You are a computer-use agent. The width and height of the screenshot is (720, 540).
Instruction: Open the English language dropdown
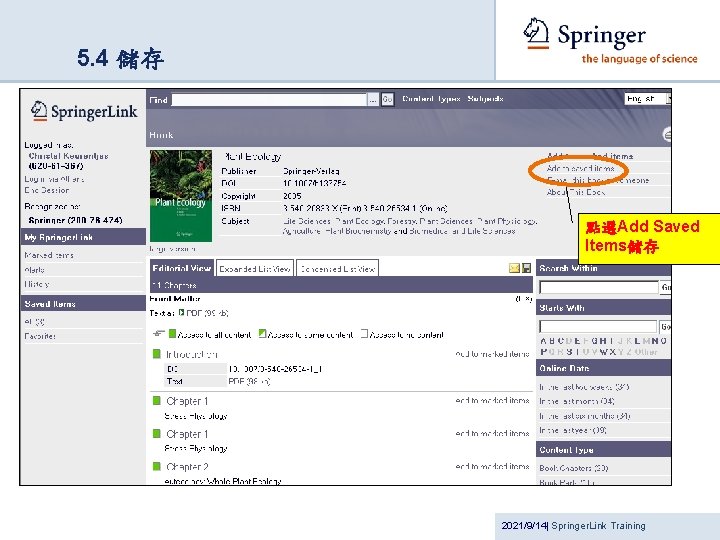648,99
